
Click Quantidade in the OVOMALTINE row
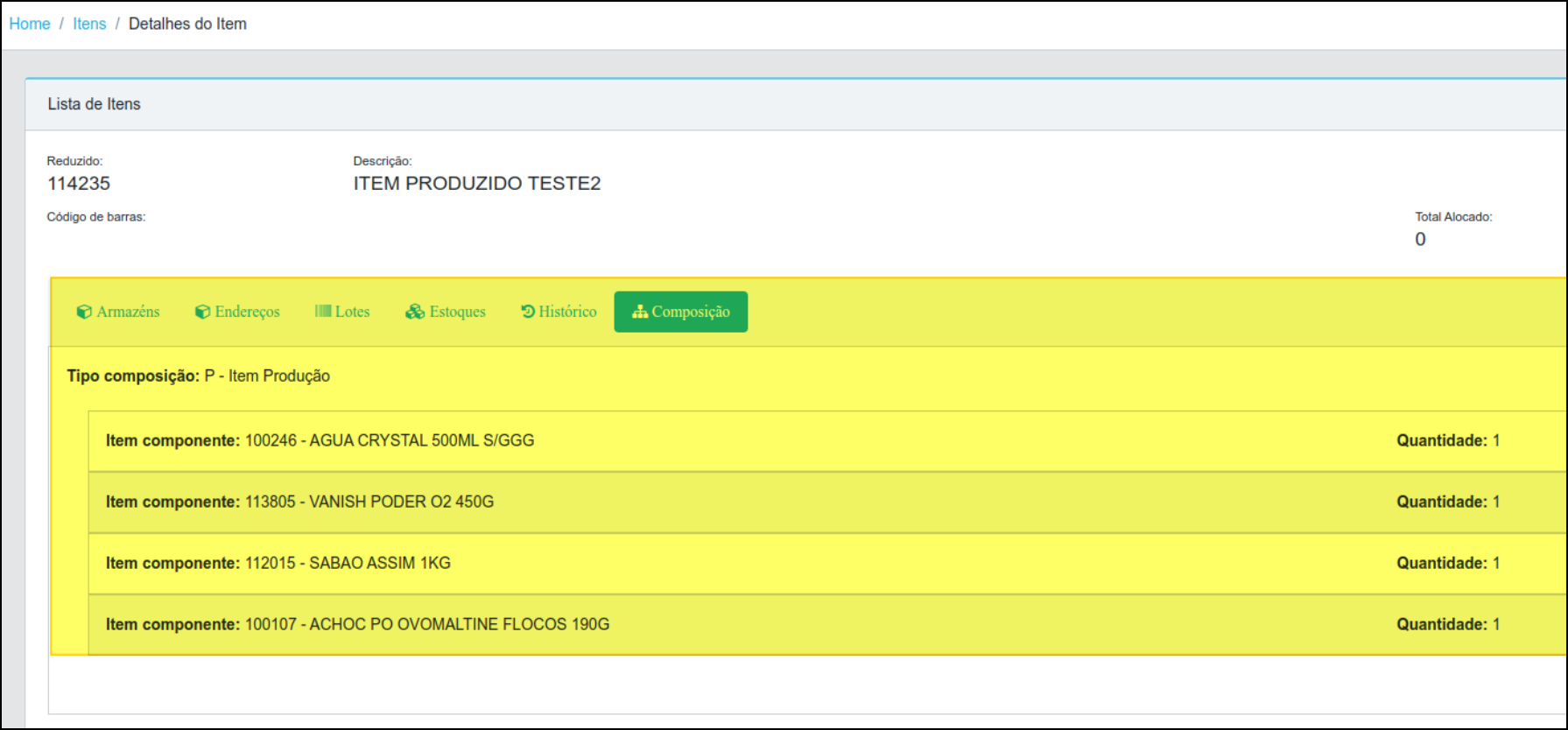1448,625
